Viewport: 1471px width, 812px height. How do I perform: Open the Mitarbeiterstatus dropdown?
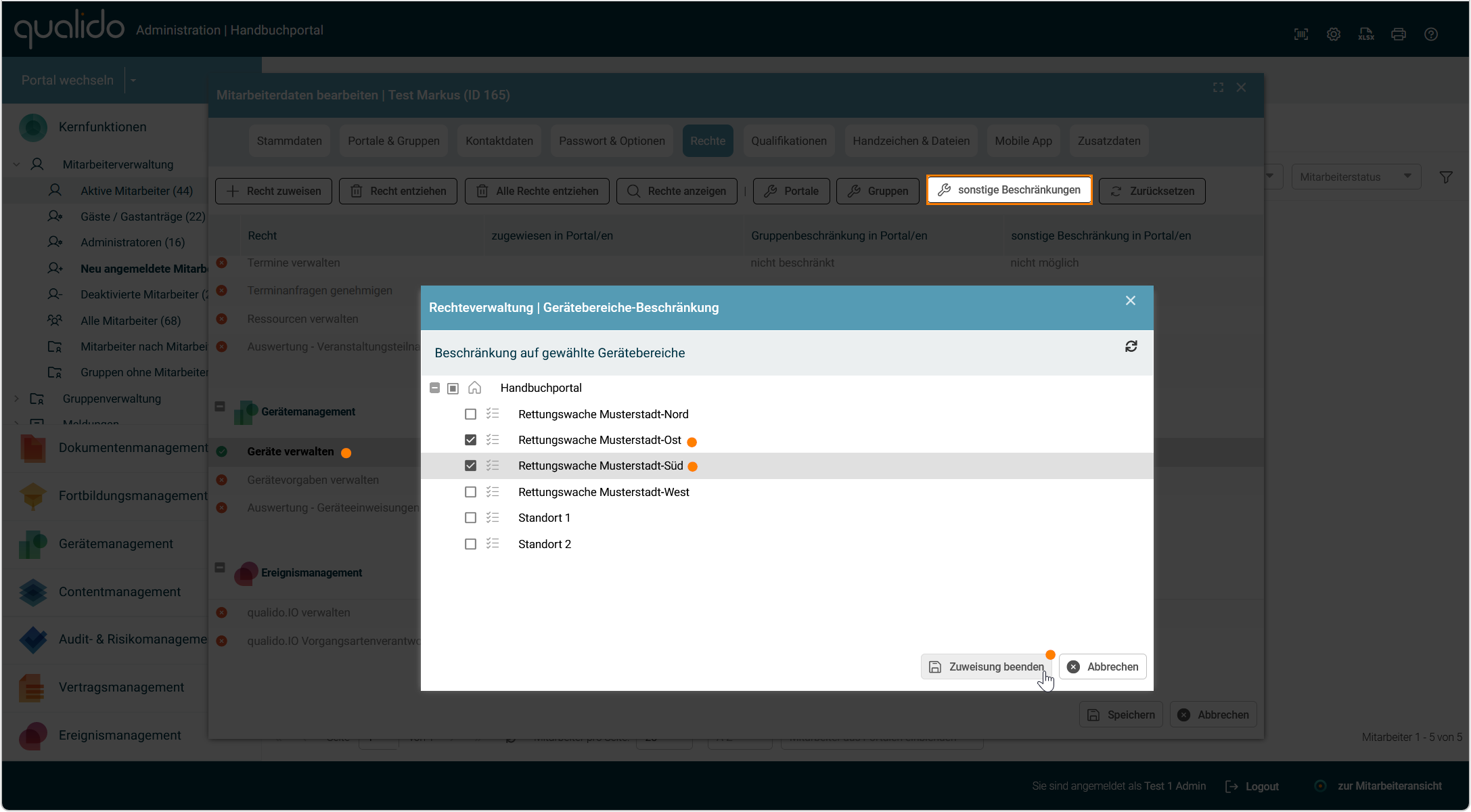pyautogui.click(x=1355, y=177)
